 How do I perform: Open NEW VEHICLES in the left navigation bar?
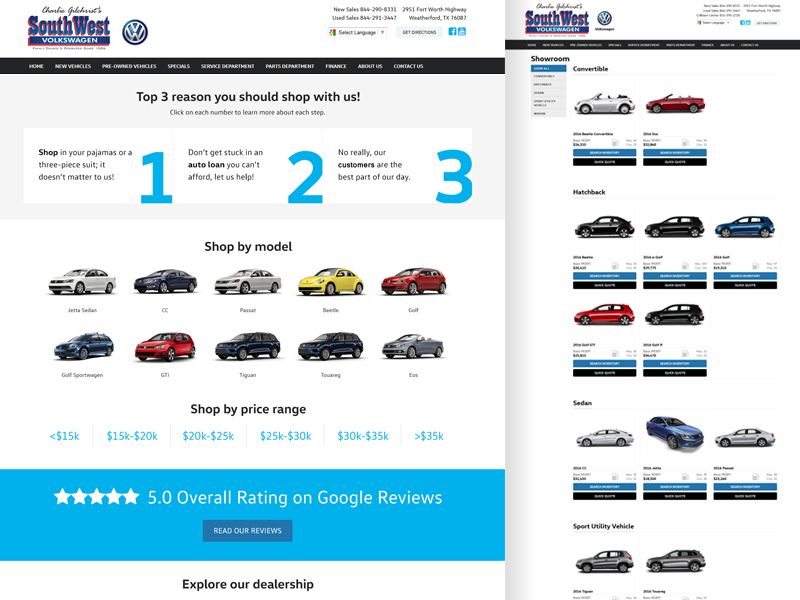click(x=73, y=66)
